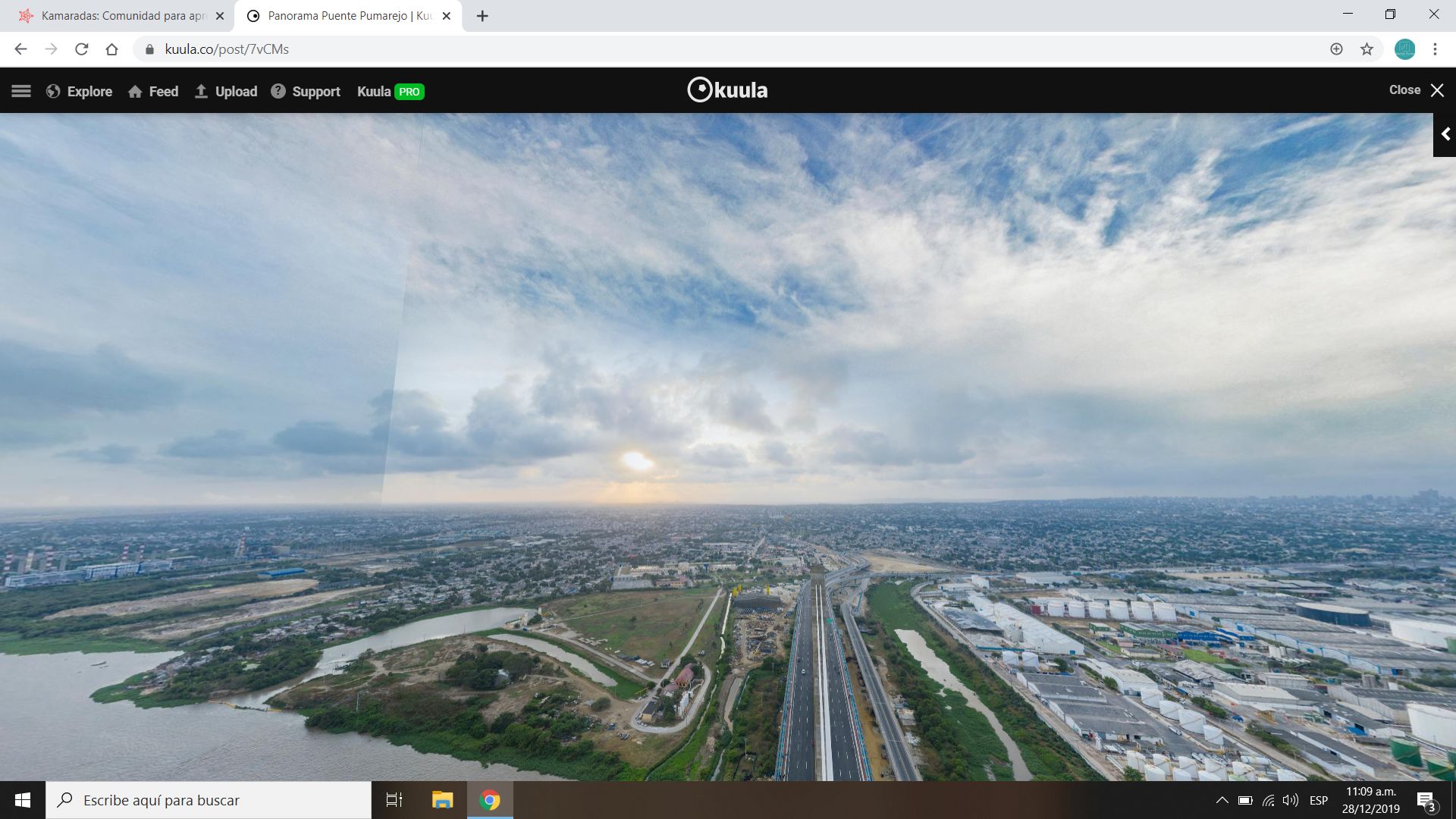Click the Chrome icon in the taskbar
1456x819 pixels.
(490, 800)
